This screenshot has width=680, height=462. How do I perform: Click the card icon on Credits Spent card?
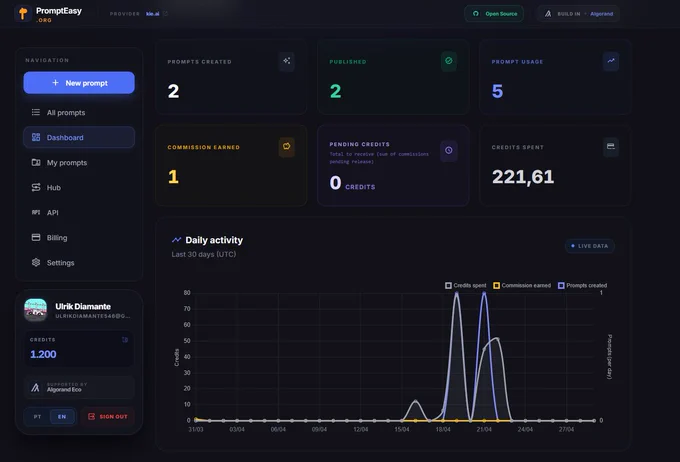(x=611, y=146)
